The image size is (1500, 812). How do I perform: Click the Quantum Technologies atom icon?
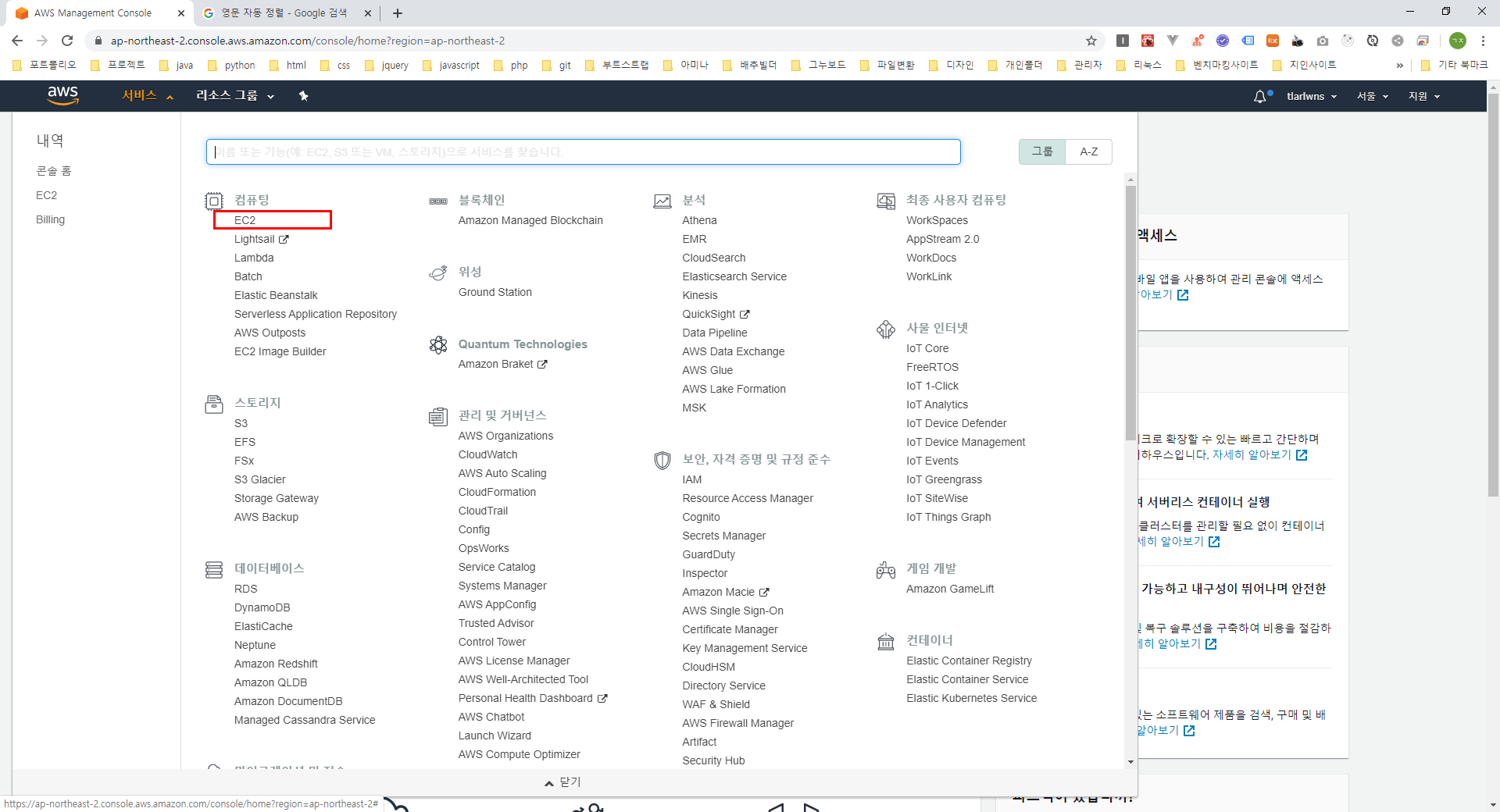pyautogui.click(x=438, y=344)
